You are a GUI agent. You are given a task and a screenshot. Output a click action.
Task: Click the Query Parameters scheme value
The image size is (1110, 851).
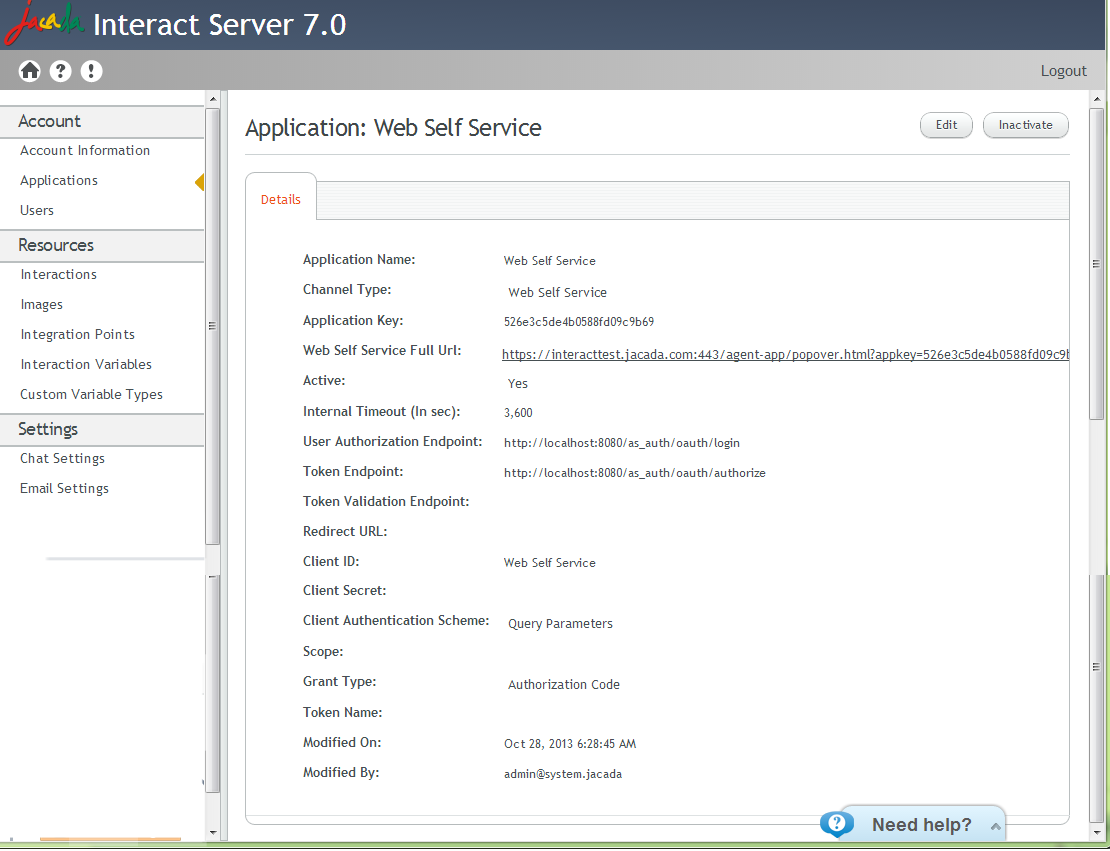561,624
